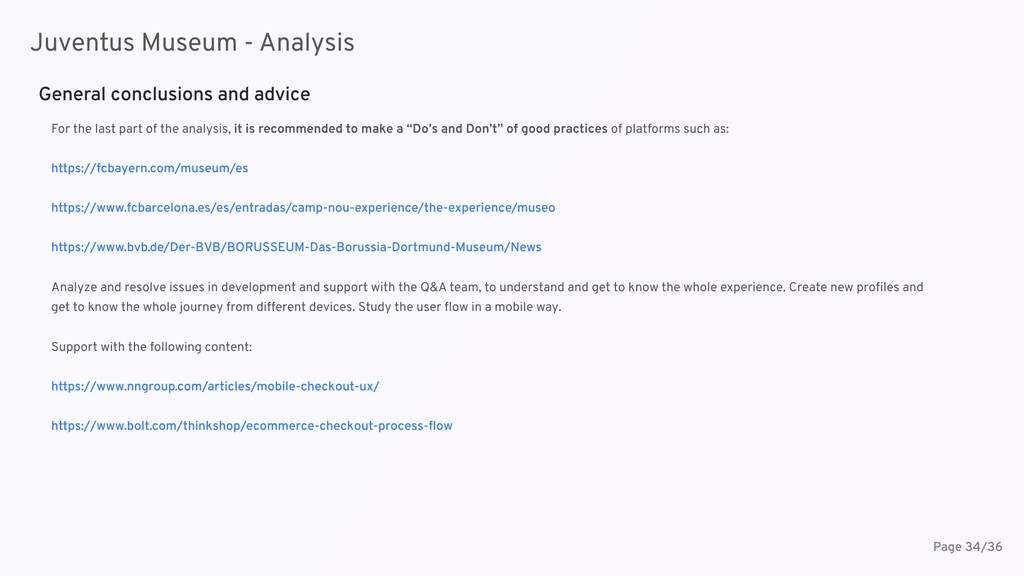Open the fcbayern.com museum link
1024x576 pixels.
[150, 168]
